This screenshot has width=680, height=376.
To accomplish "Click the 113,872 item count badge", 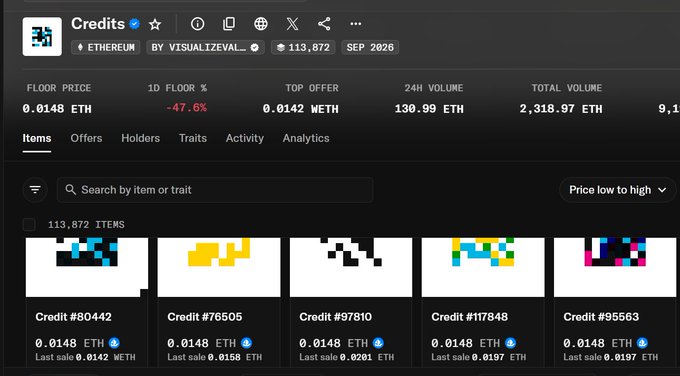I will tap(303, 47).
